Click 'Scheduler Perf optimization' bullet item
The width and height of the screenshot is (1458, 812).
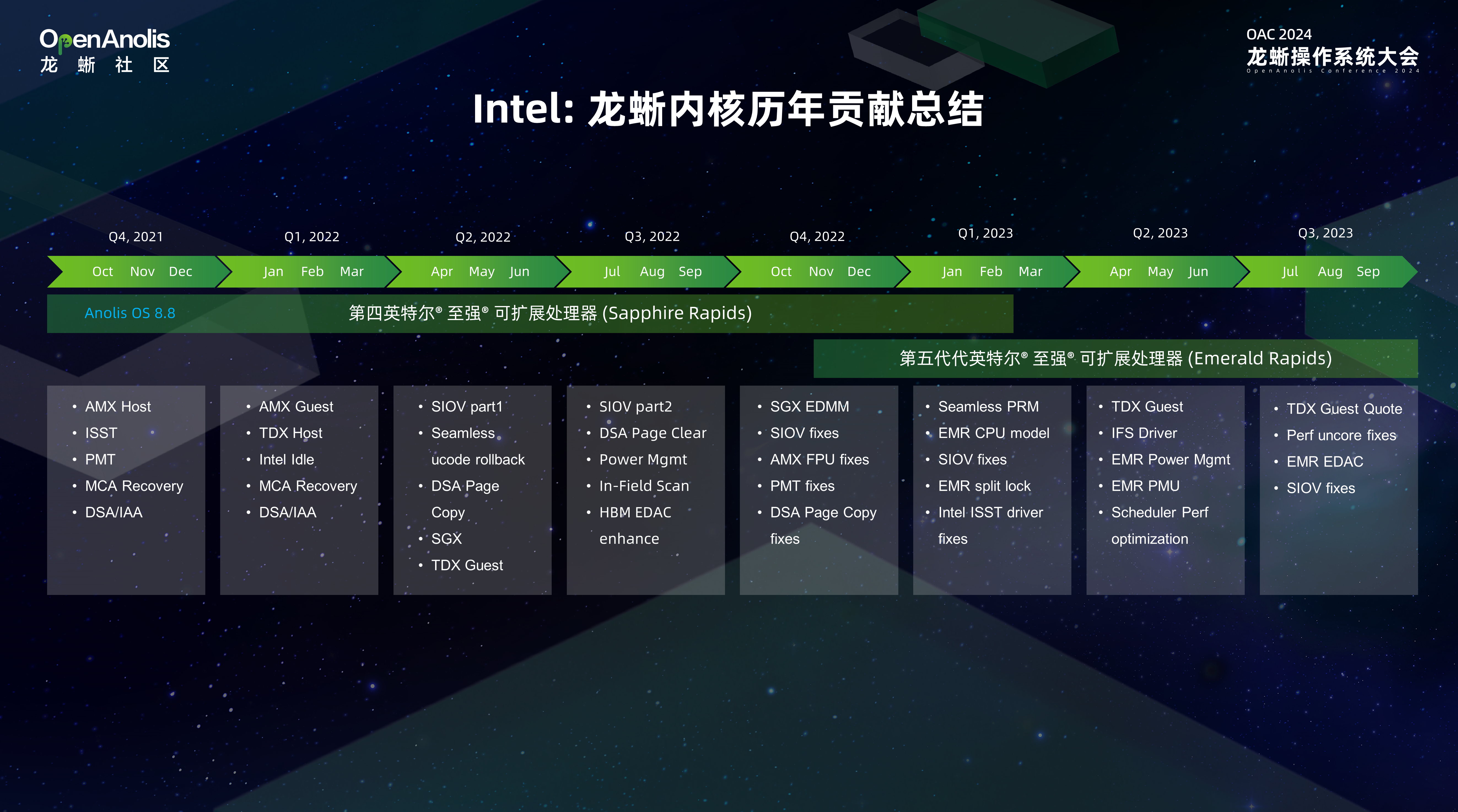point(1160,526)
